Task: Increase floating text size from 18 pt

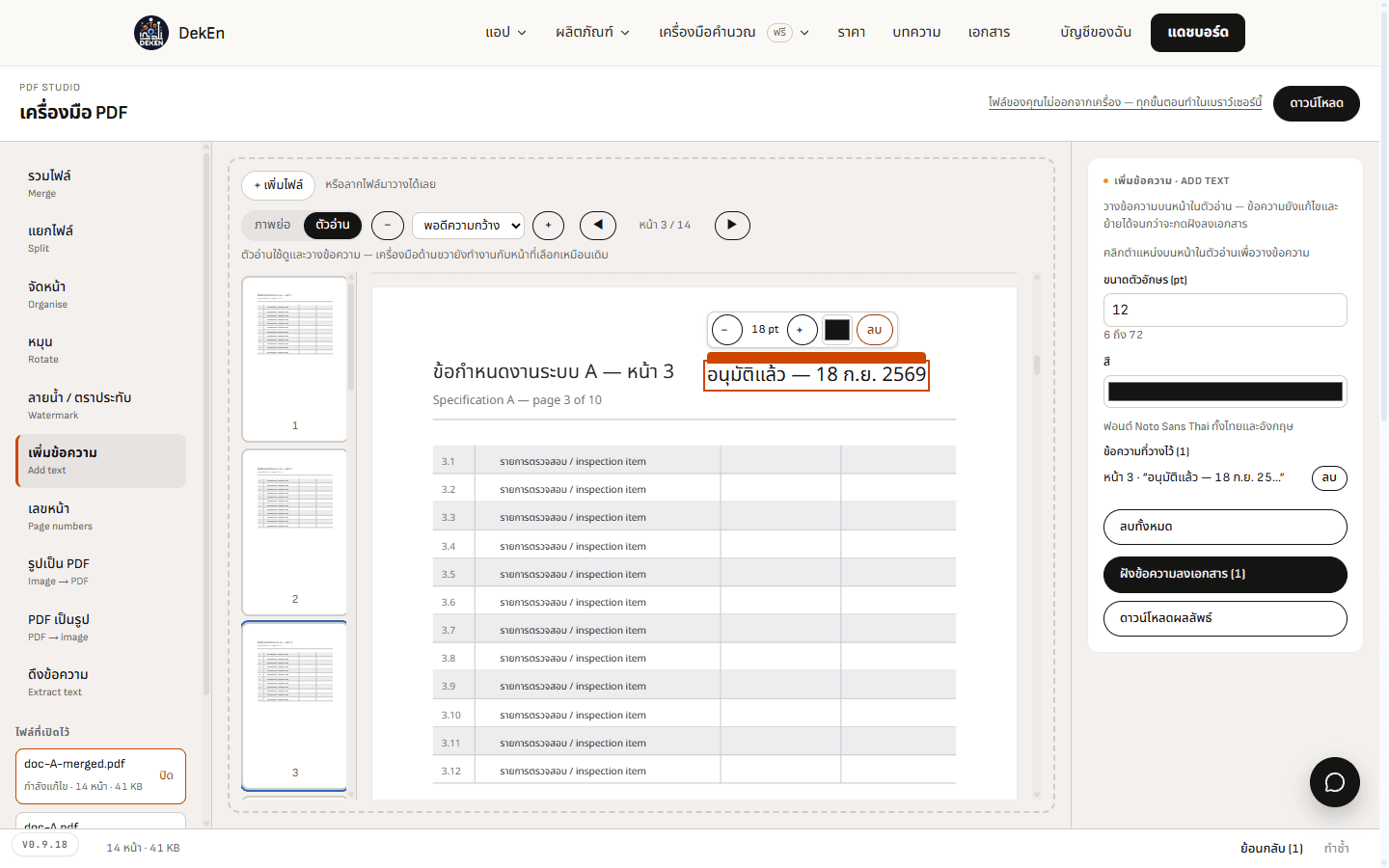Action: tap(802, 330)
